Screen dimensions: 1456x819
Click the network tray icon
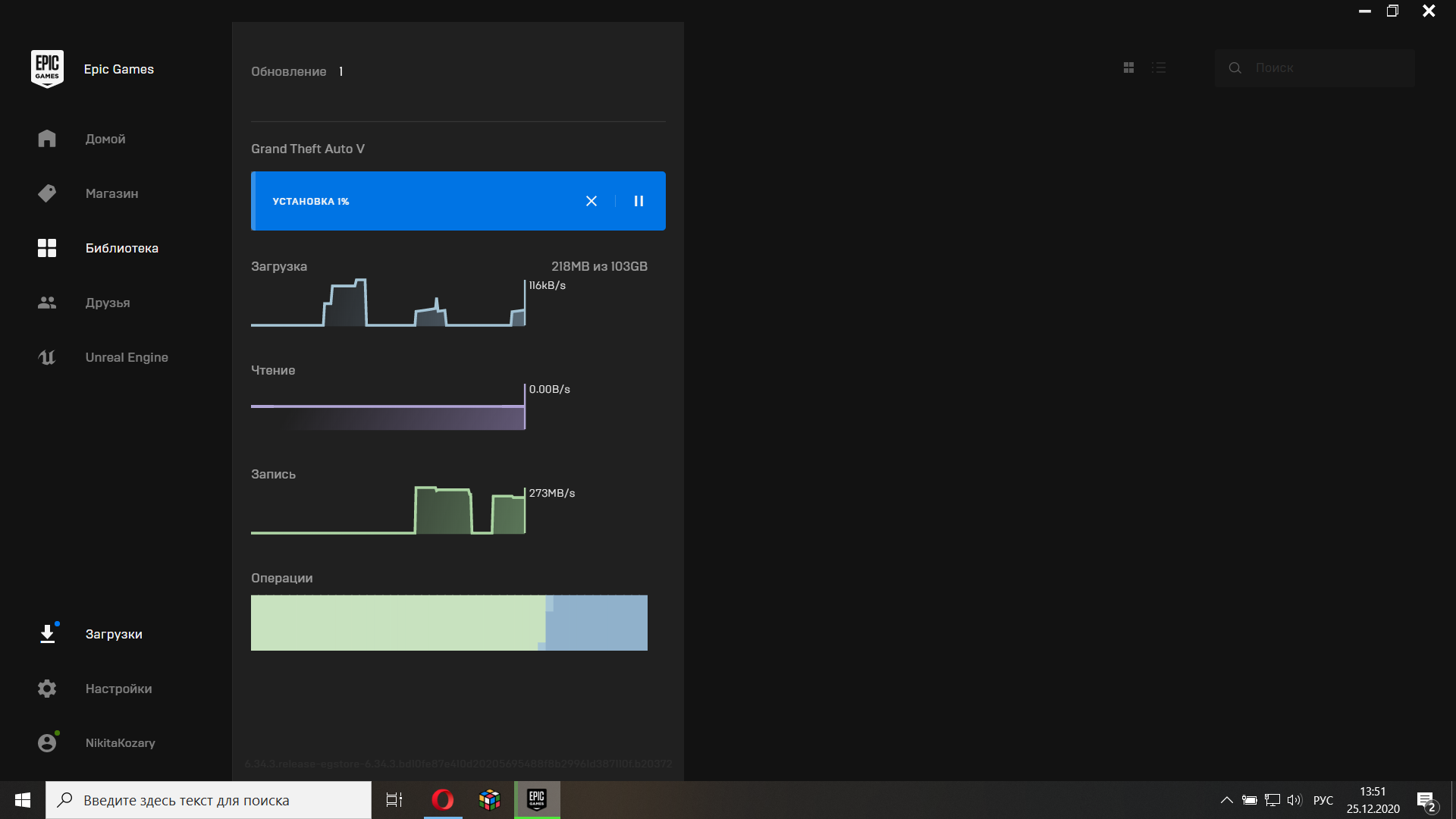pos(1272,800)
